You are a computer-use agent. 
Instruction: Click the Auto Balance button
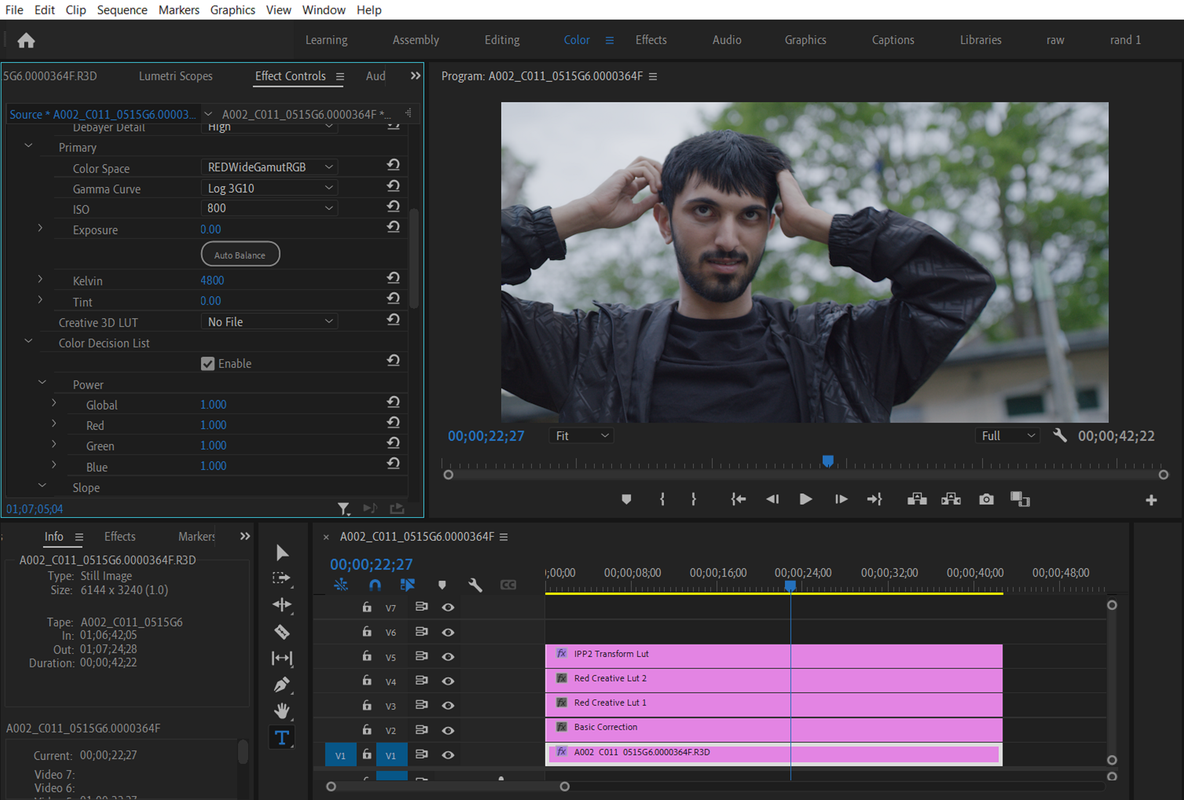tap(240, 255)
